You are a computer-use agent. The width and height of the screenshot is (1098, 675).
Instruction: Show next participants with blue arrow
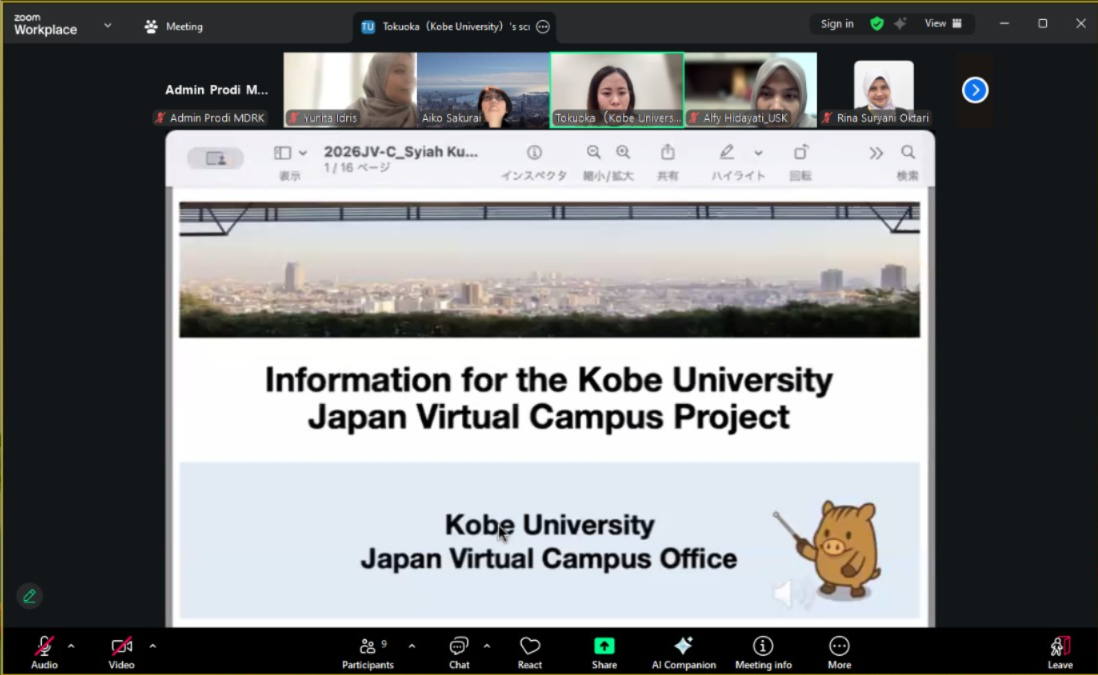click(x=975, y=90)
